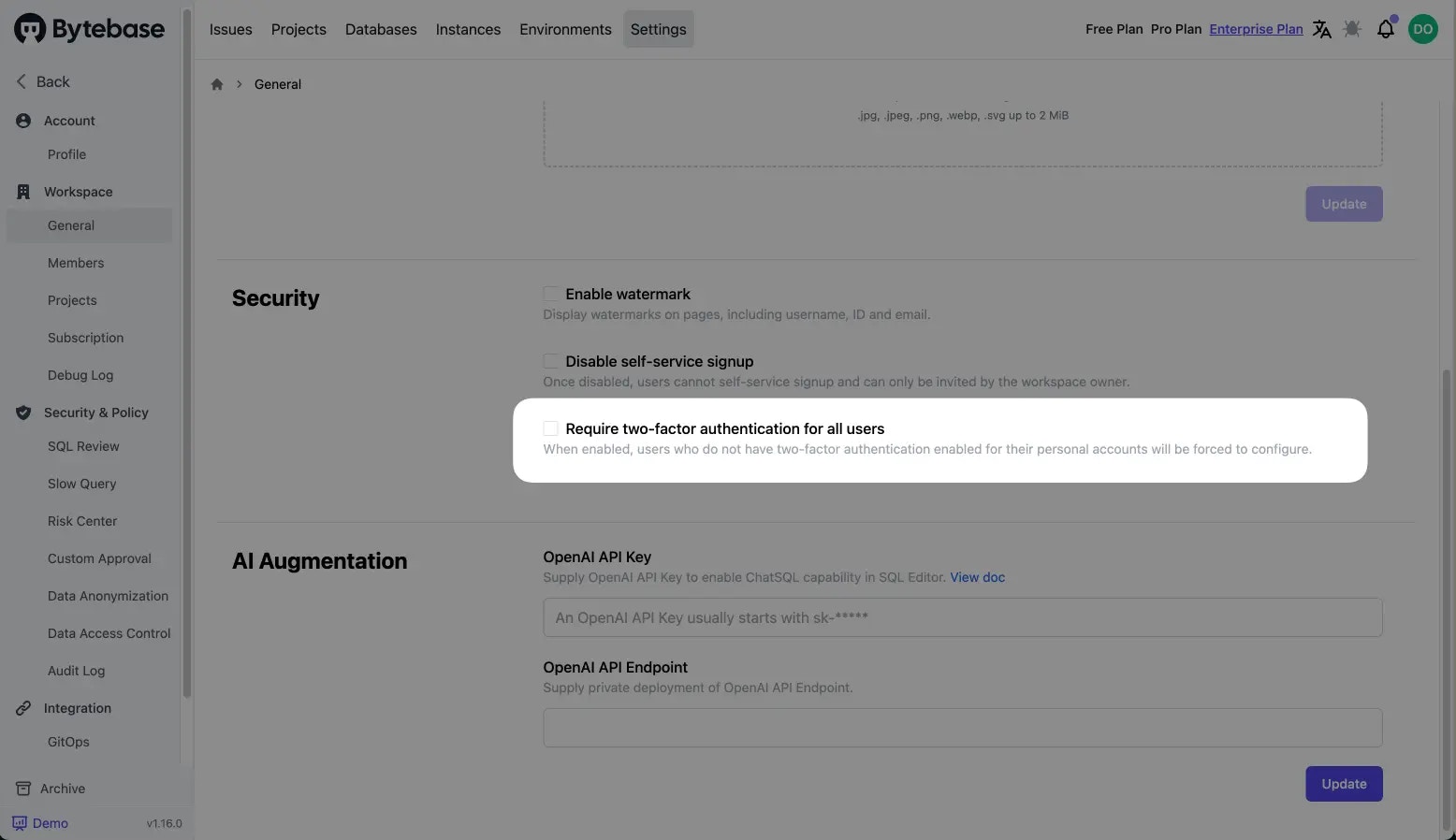Click the Workspace icon in sidebar
This screenshot has height=840, width=1456.
[22, 191]
